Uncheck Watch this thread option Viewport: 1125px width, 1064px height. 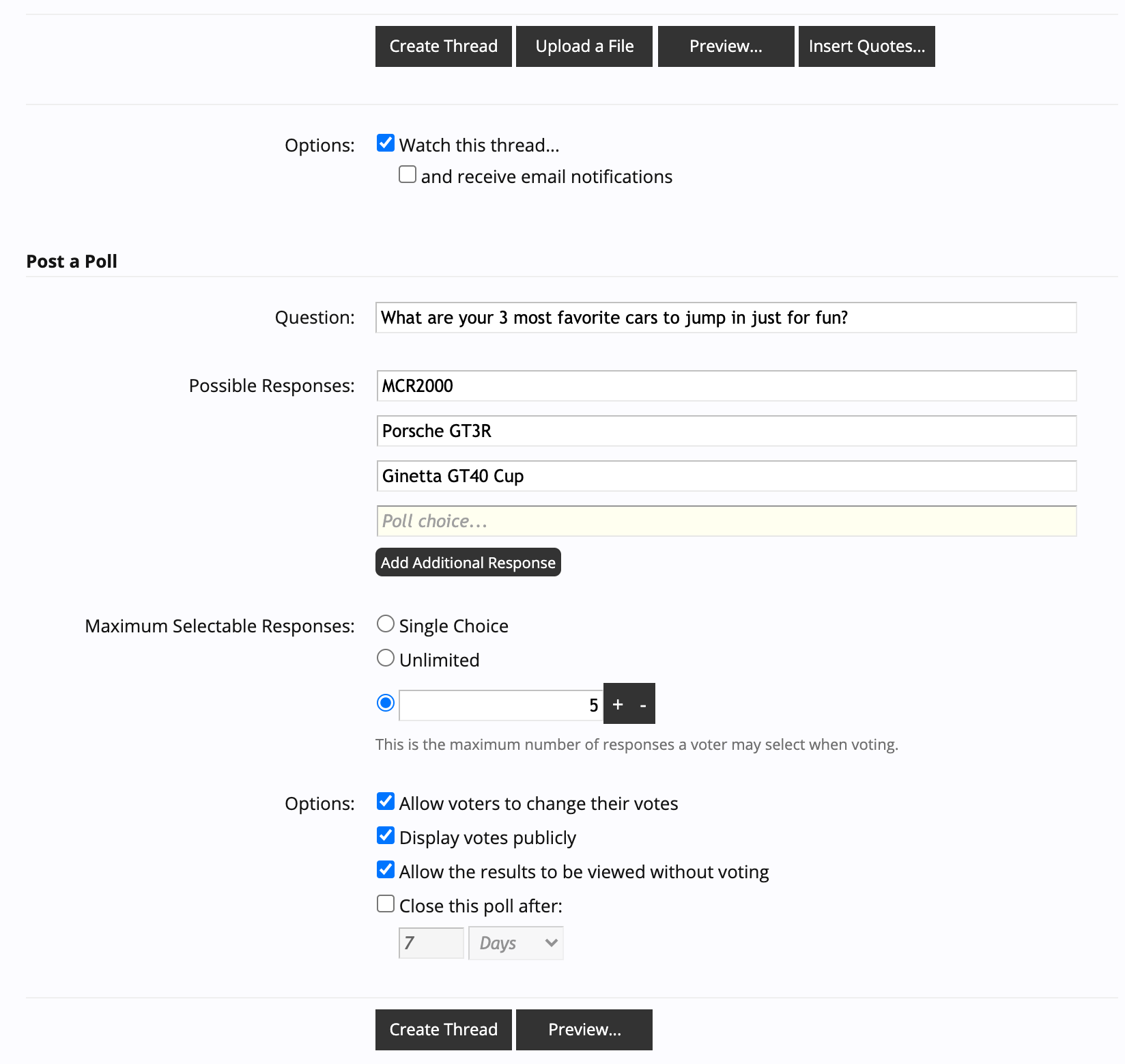[x=386, y=143]
